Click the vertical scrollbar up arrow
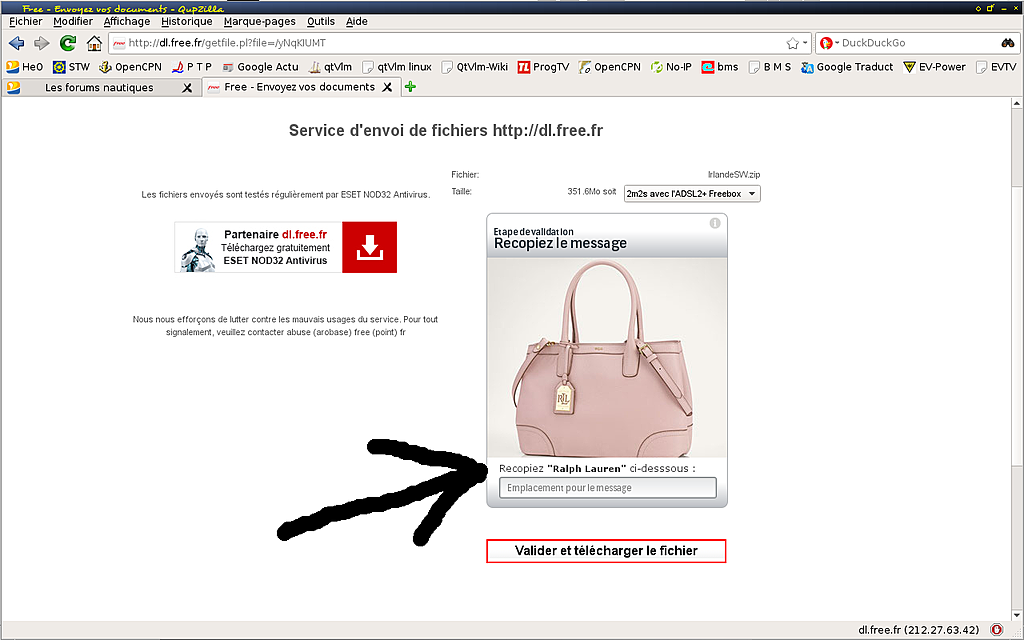Viewport: 1024px width, 640px height. (1017, 103)
